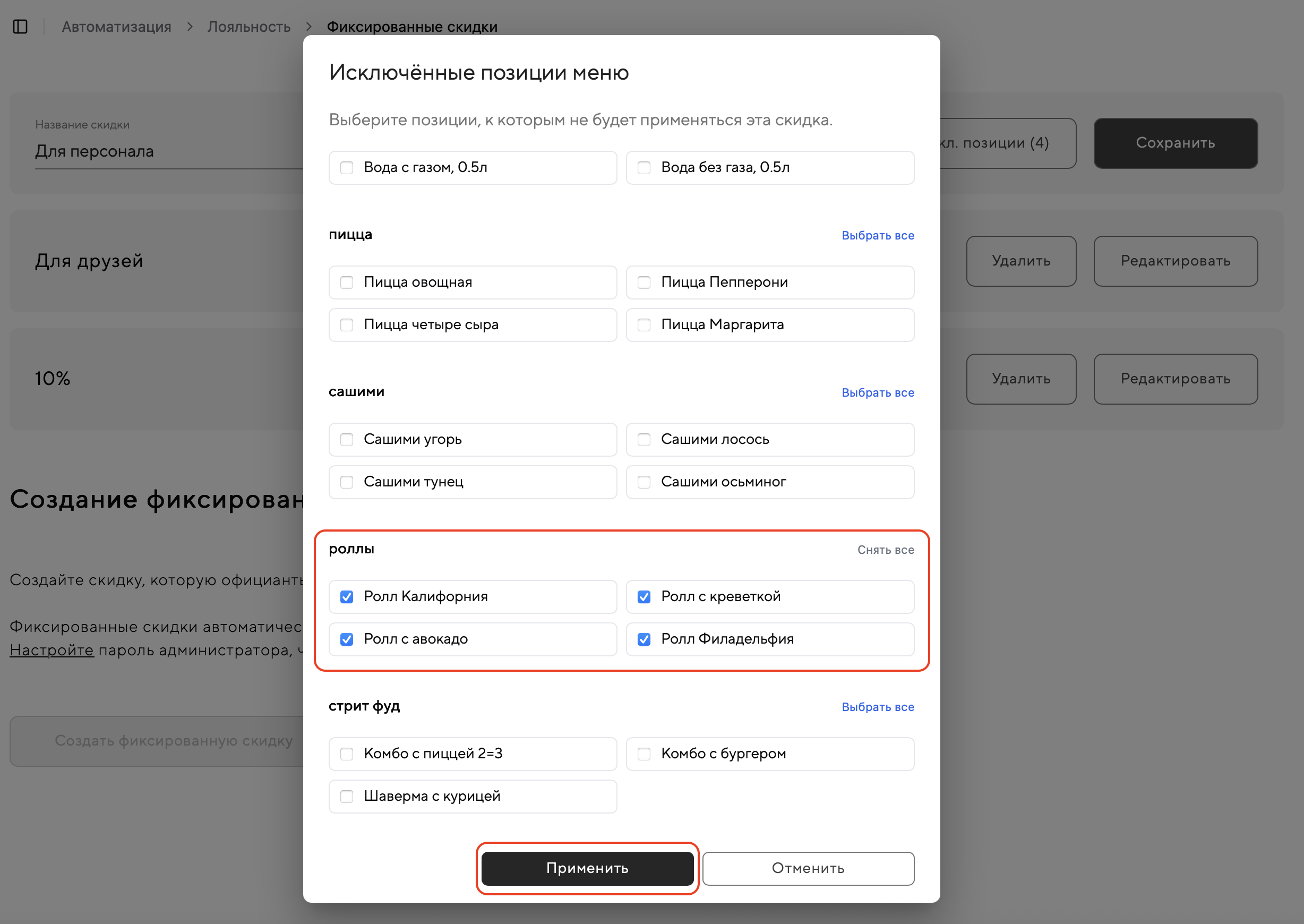Click the Сохранить button

point(1175,143)
